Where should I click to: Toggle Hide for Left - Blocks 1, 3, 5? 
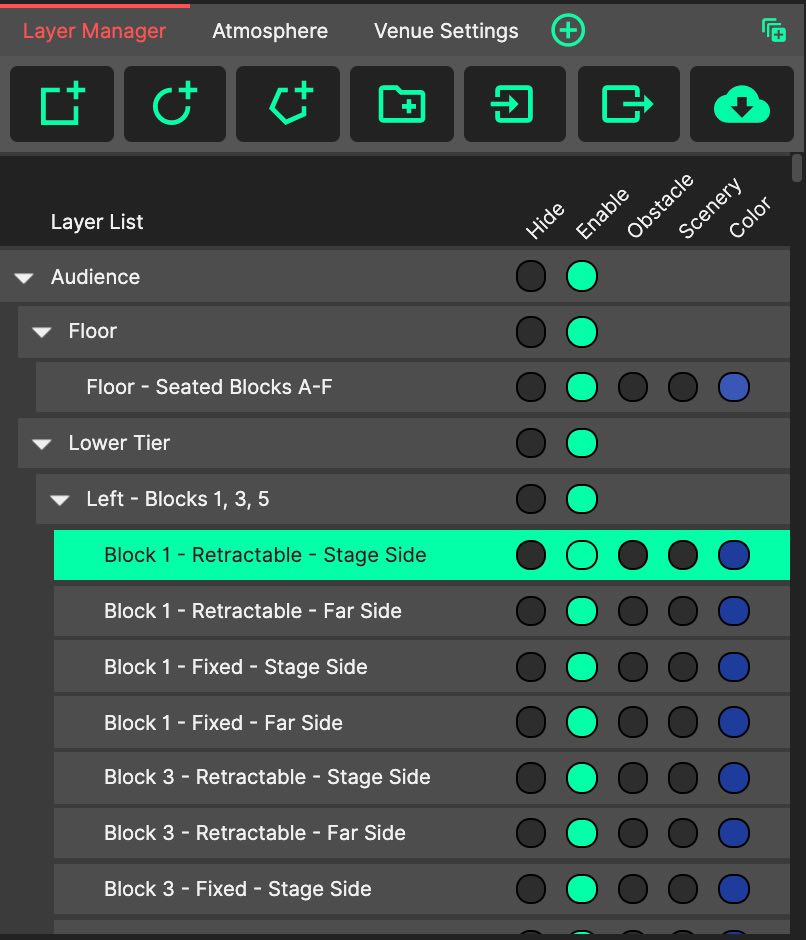[531, 499]
